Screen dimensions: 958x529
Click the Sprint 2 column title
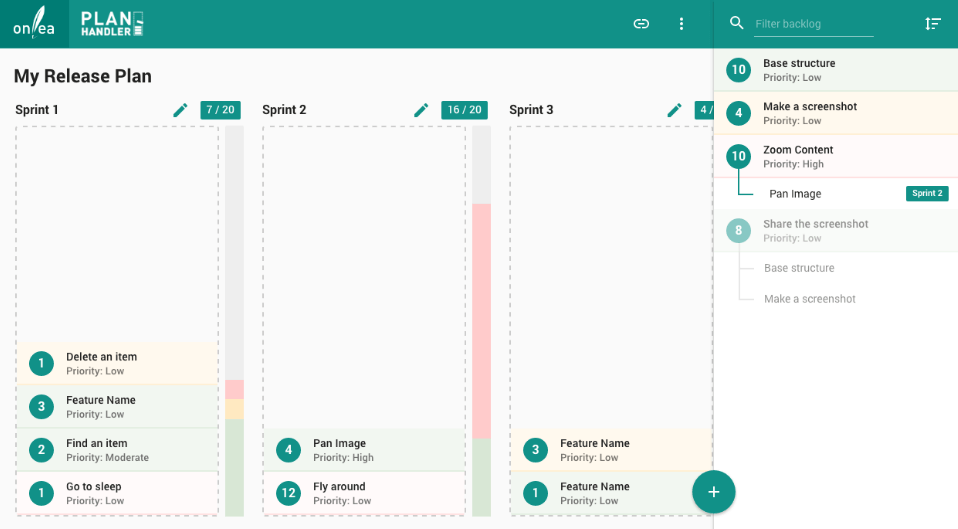pos(284,110)
